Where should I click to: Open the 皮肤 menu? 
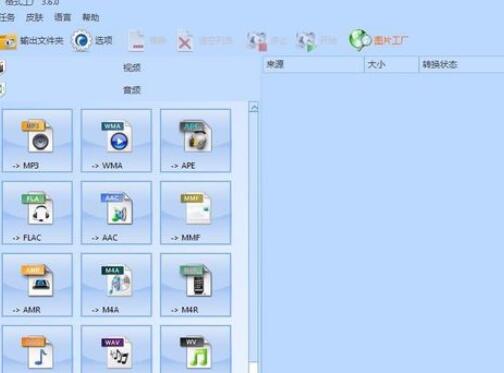click(x=34, y=17)
